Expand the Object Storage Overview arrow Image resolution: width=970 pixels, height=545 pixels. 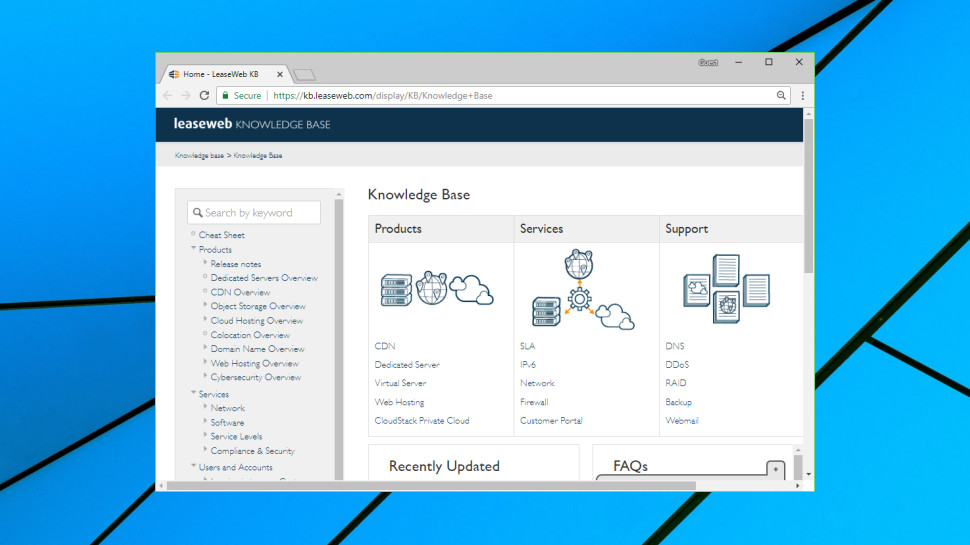pos(205,305)
